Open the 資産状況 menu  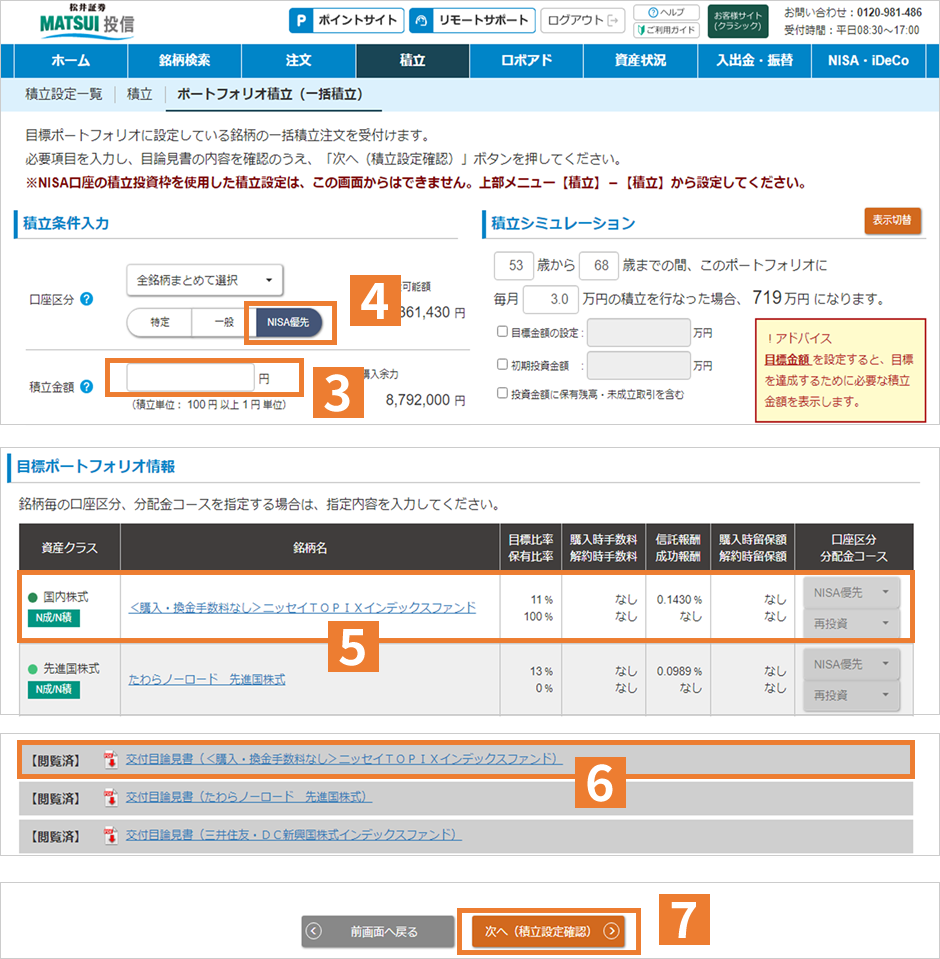640,61
